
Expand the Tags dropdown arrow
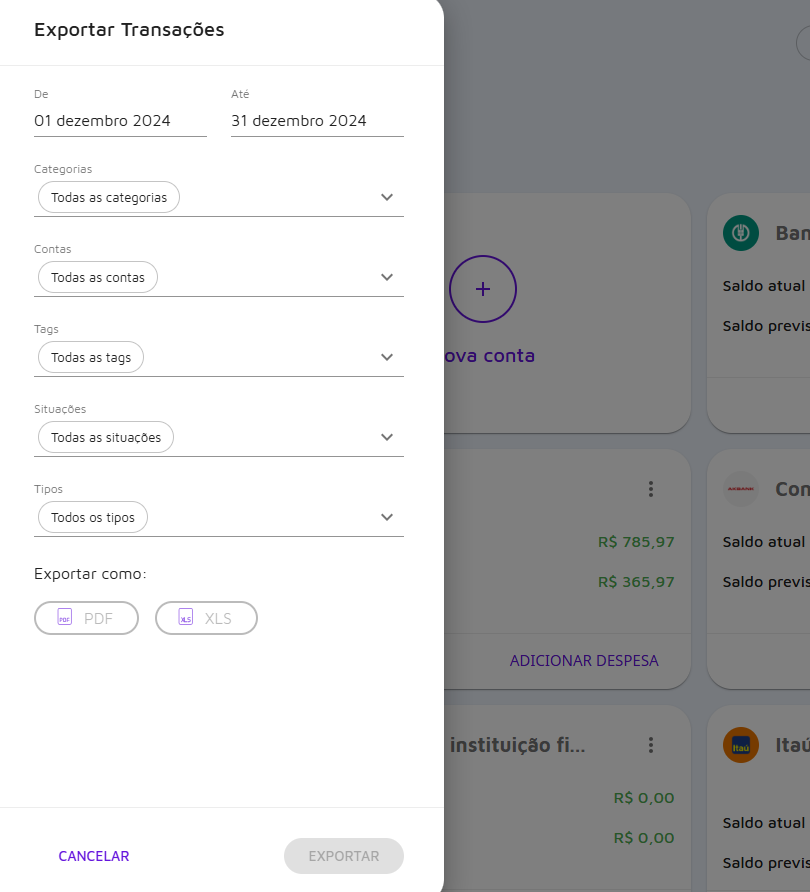[388, 357]
